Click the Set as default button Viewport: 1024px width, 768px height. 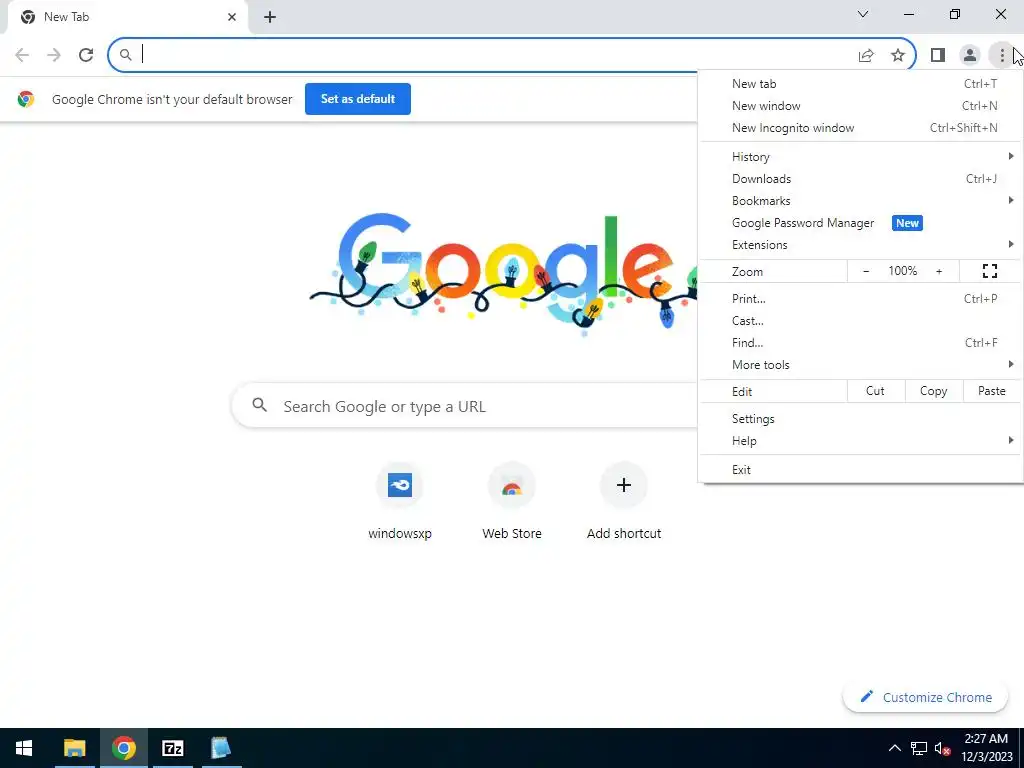(x=358, y=99)
